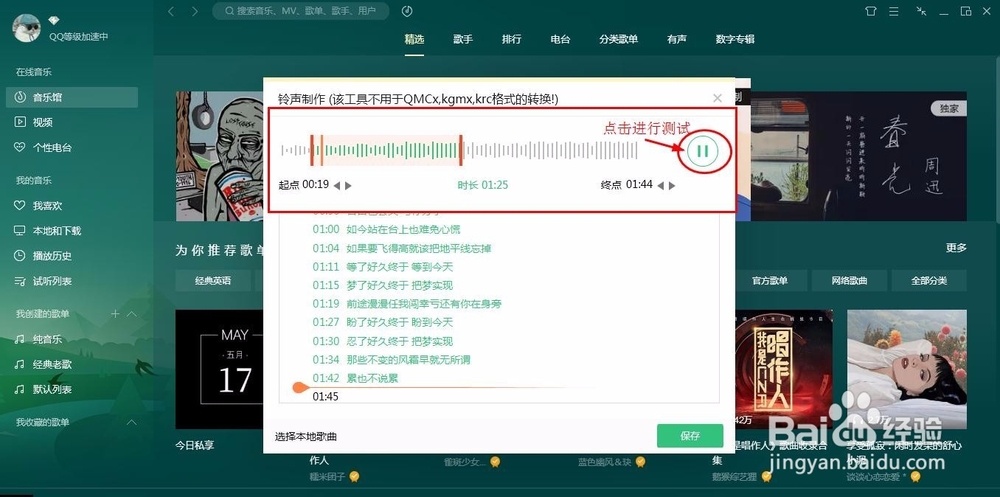Go forward with the navigation arrow
The width and height of the screenshot is (1000, 497).
[x=195, y=11]
